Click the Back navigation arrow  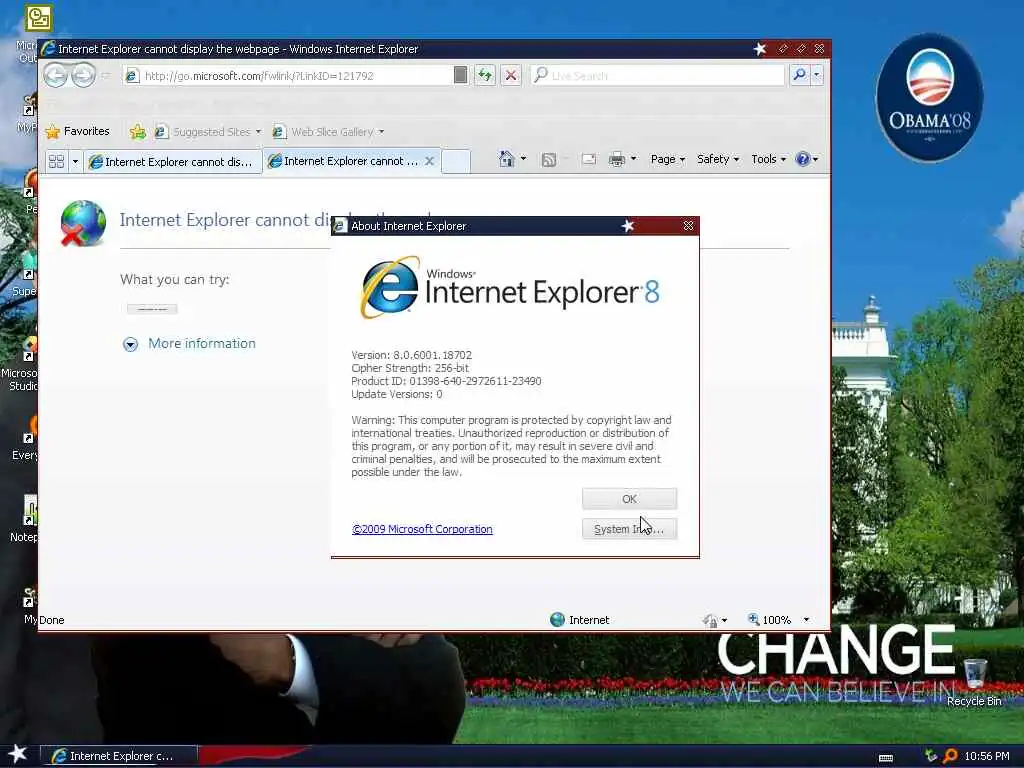click(x=56, y=76)
